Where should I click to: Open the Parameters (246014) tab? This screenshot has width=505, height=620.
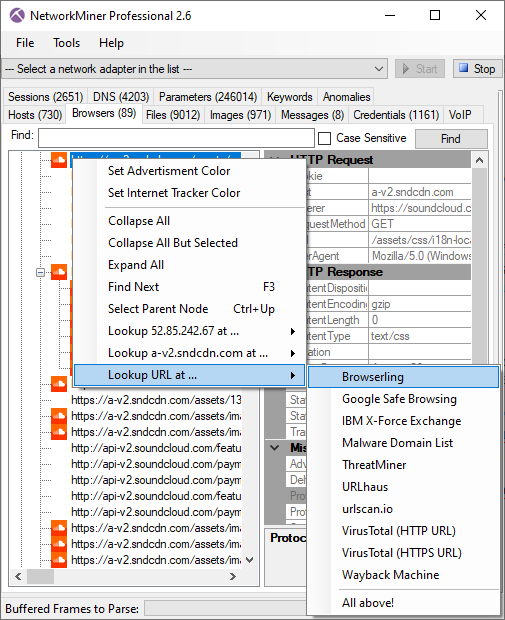tap(208, 97)
